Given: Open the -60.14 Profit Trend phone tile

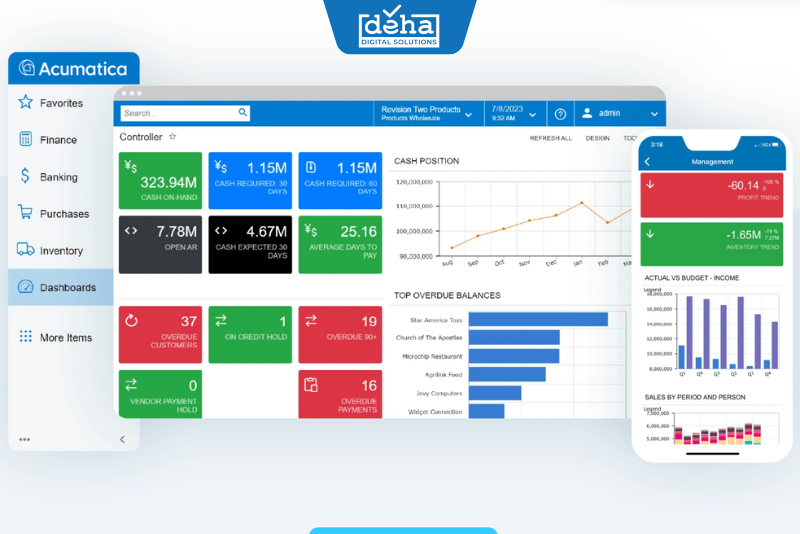Looking at the screenshot, I should (x=712, y=195).
